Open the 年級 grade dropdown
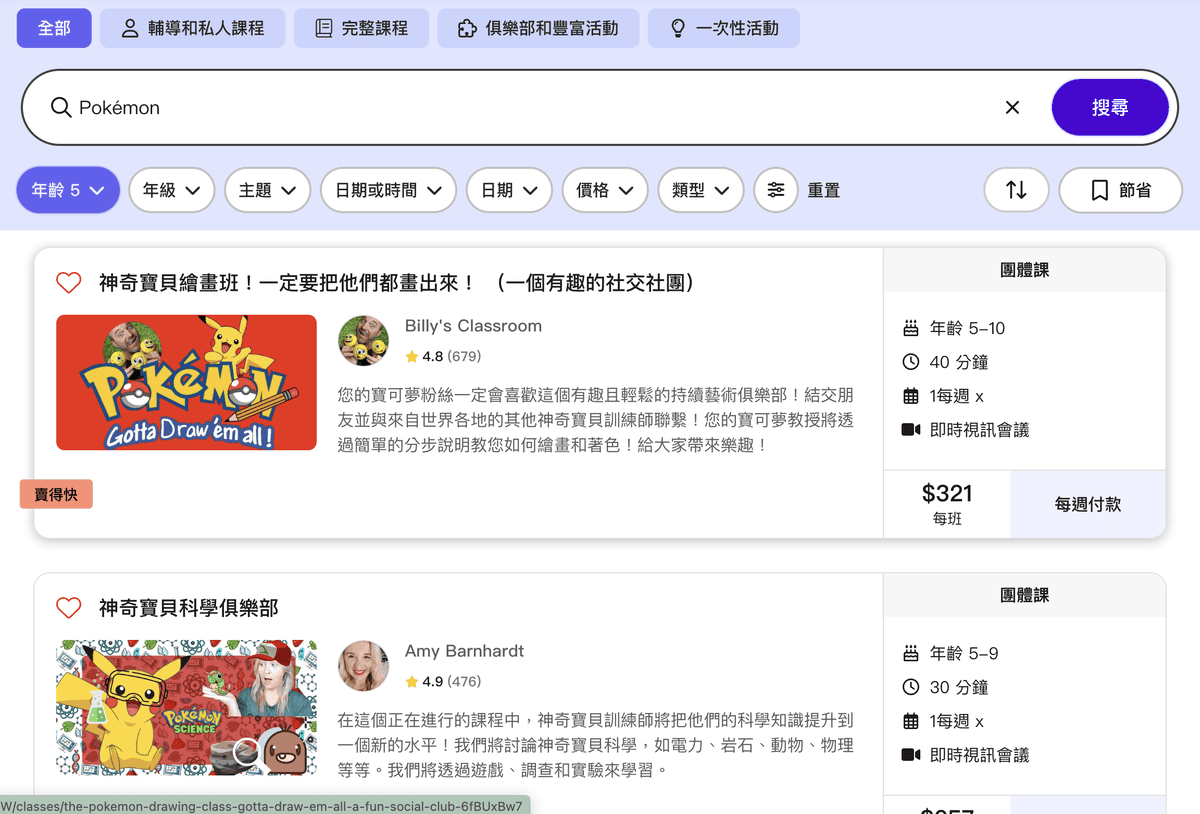The width and height of the screenshot is (1200, 814). click(172, 190)
